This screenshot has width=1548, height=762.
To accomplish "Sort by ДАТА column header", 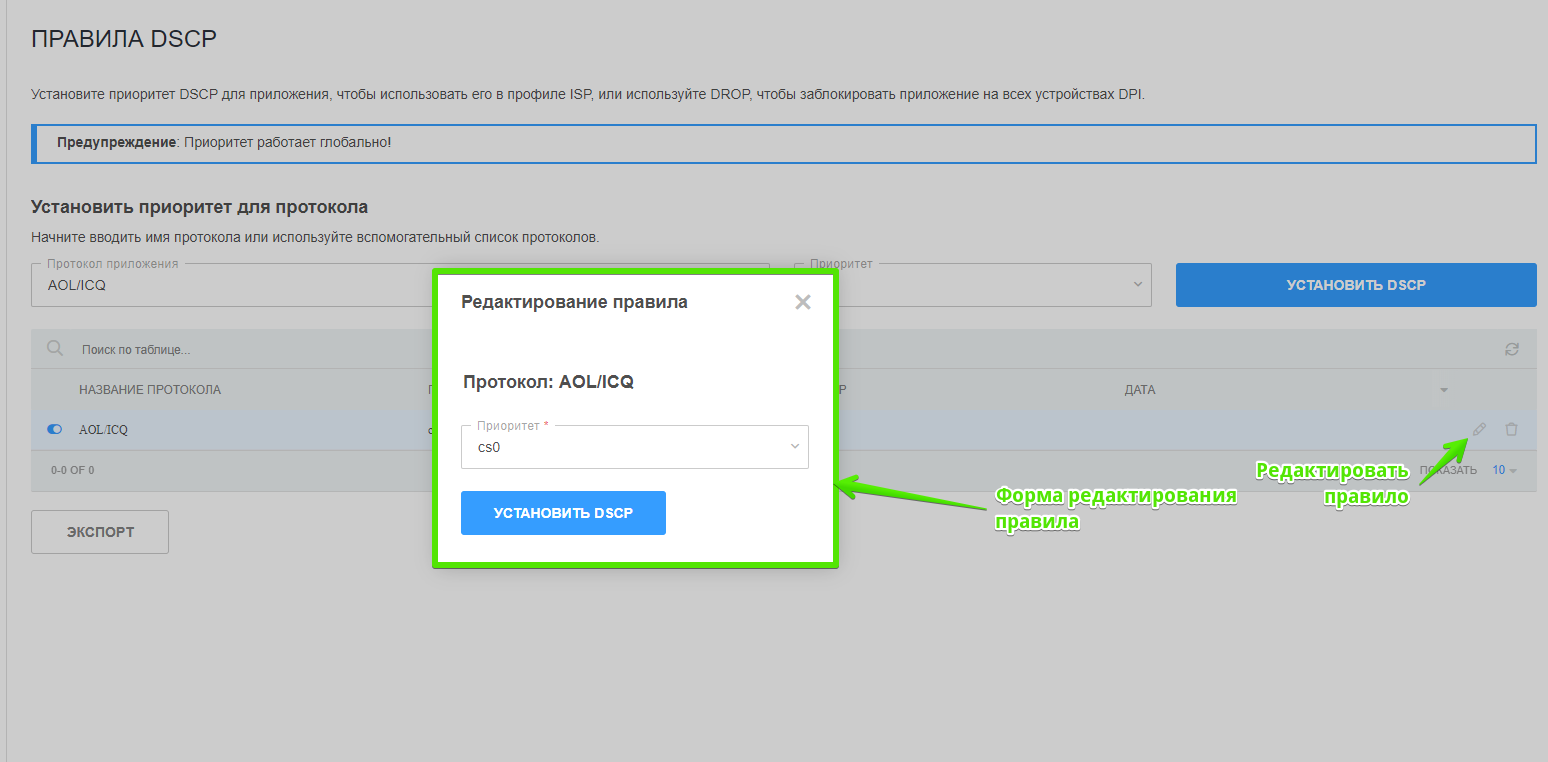I will pyautogui.click(x=1140, y=389).
